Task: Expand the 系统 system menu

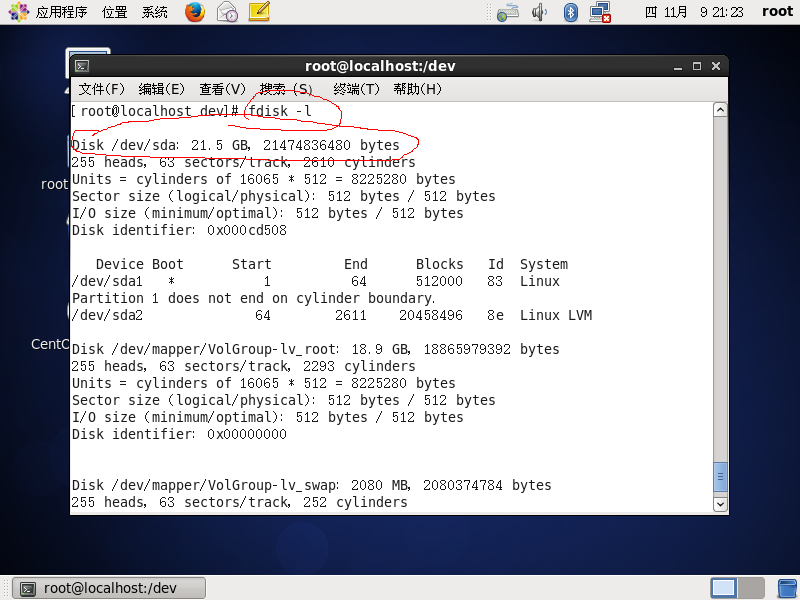Action: [x=155, y=12]
